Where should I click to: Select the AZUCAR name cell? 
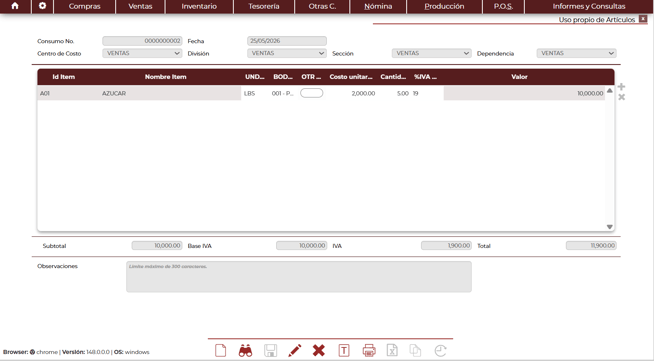tap(170, 93)
